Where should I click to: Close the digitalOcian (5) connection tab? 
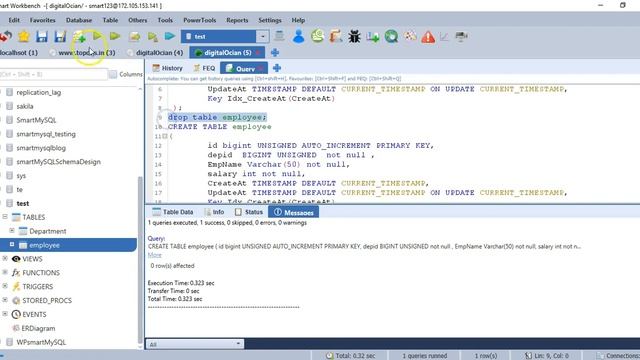click(258, 53)
